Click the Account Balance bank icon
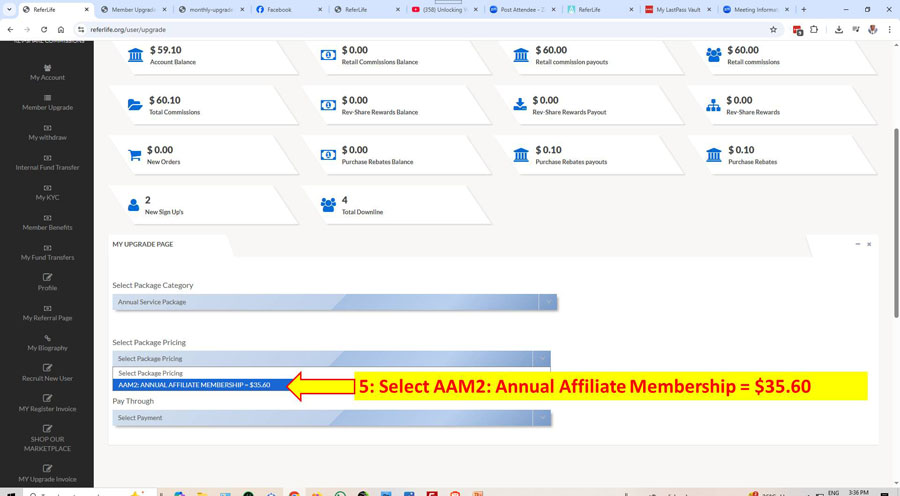Screen dimensions: 900x496 coord(135,55)
